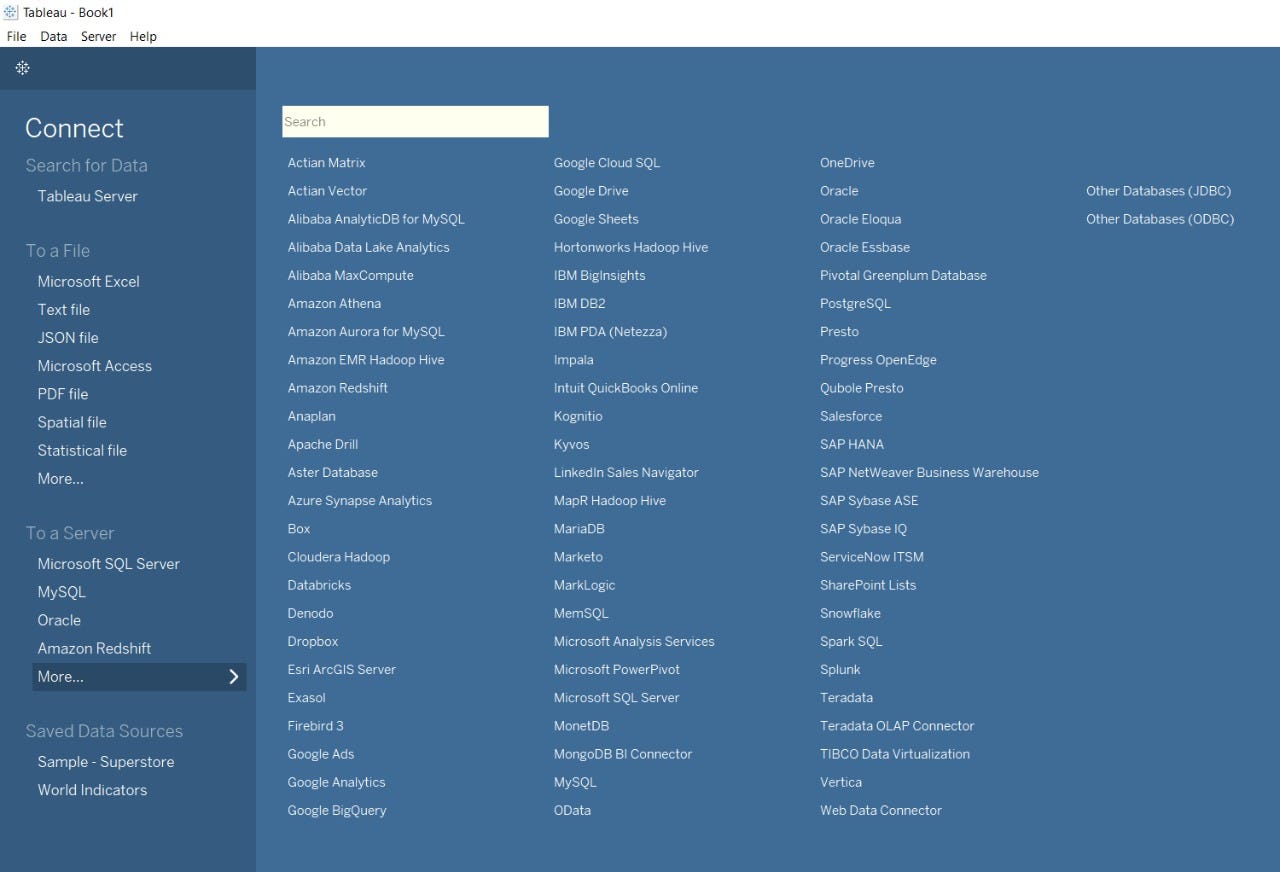The image size is (1280, 872).
Task: Select Google Sheets connector
Action: click(596, 219)
